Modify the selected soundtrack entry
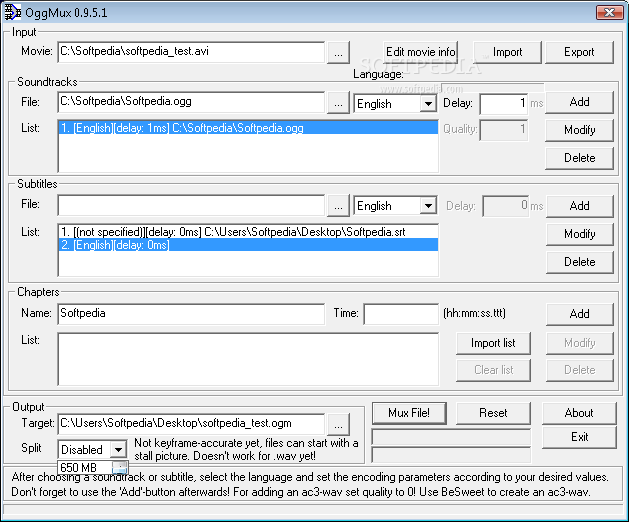 (x=579, y=130)
